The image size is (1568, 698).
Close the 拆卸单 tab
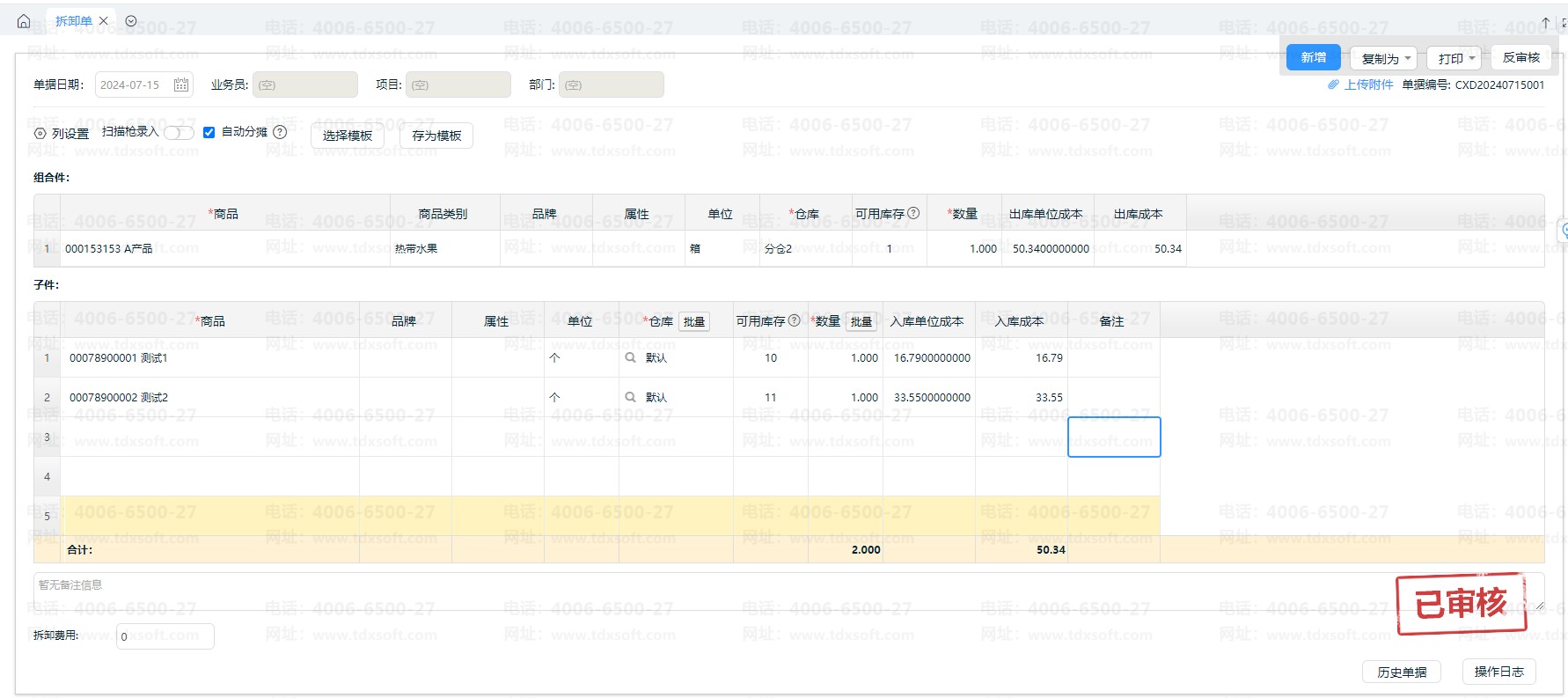pos(104,21)
